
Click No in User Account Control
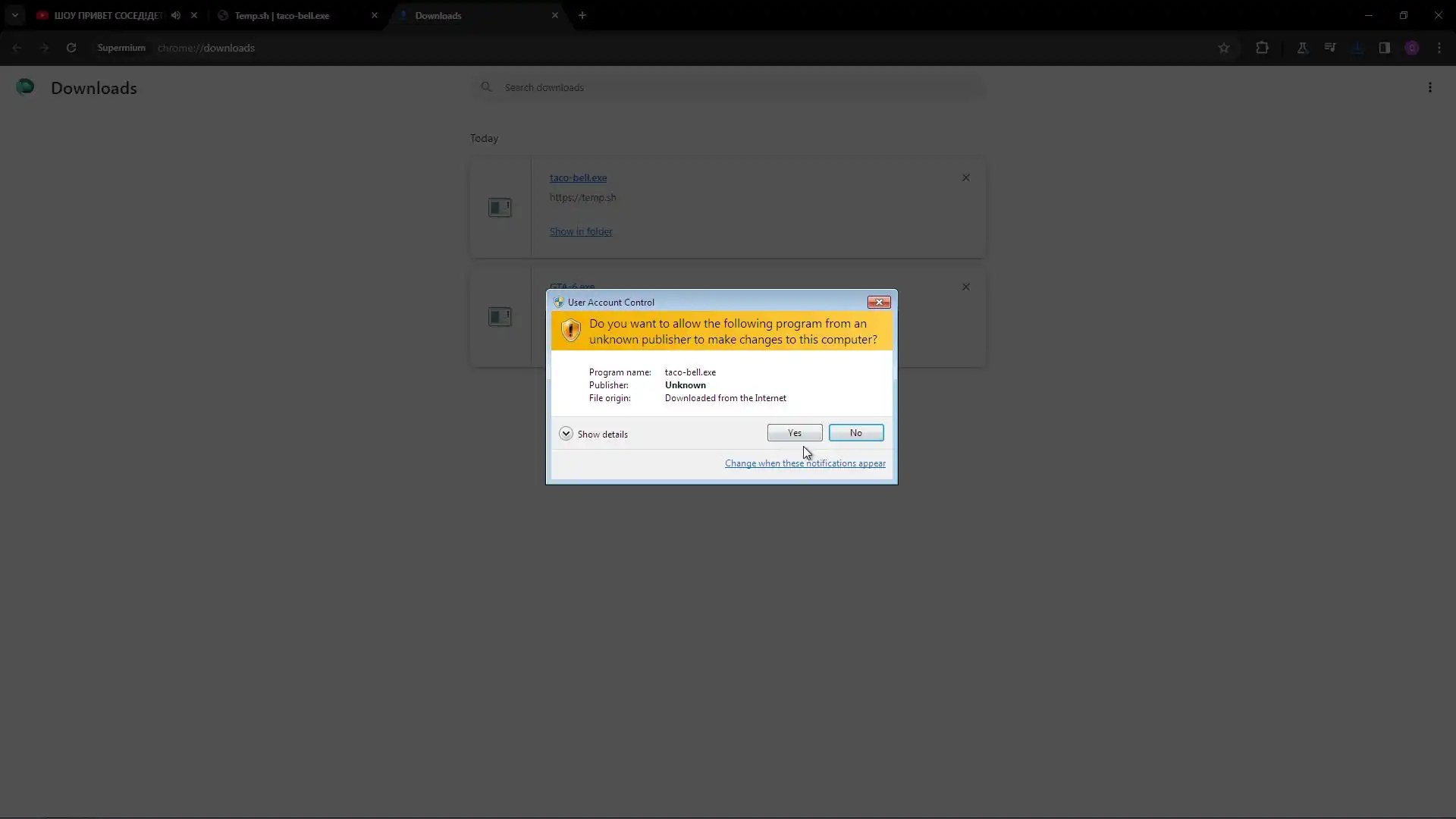click(855, 433)
